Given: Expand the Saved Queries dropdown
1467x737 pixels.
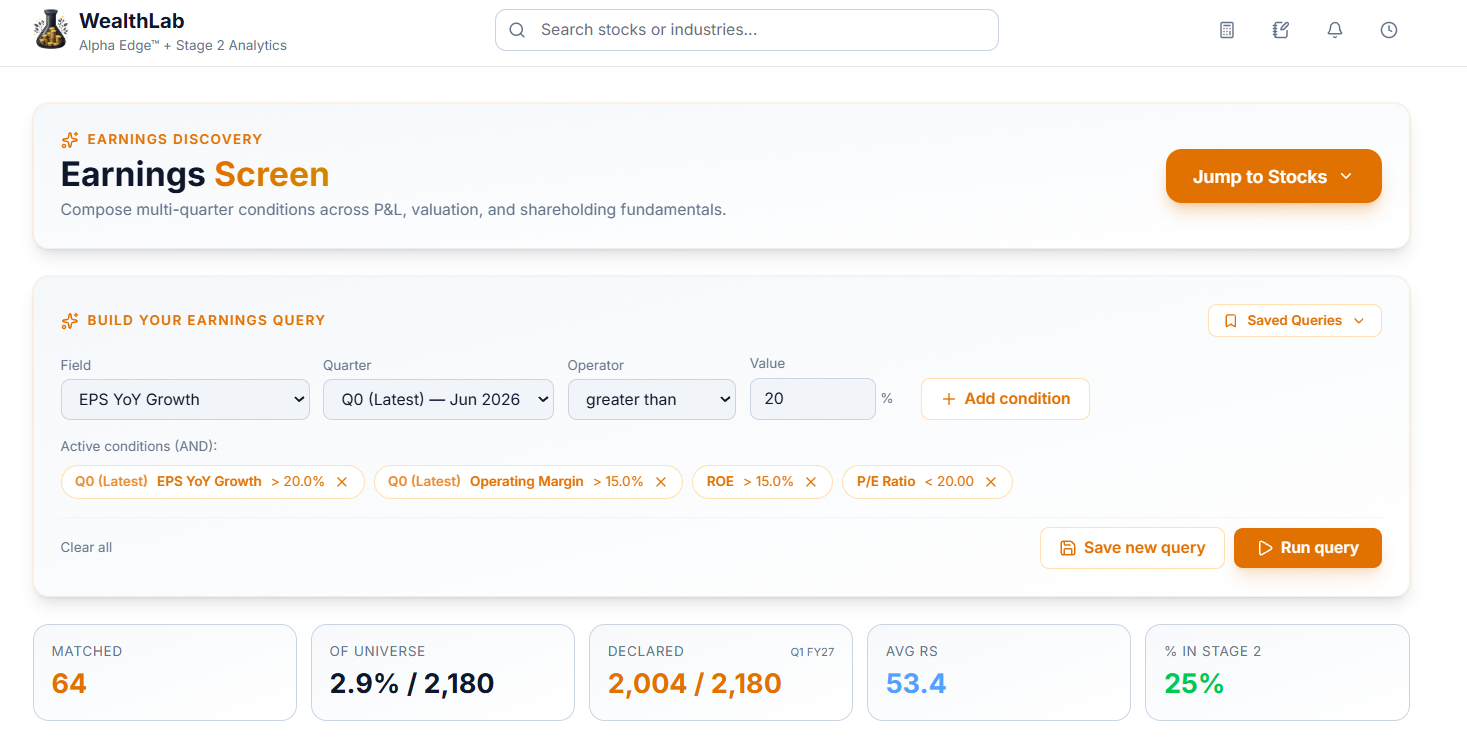Looking at the screenshot, I should click(x=1295, y=321).
